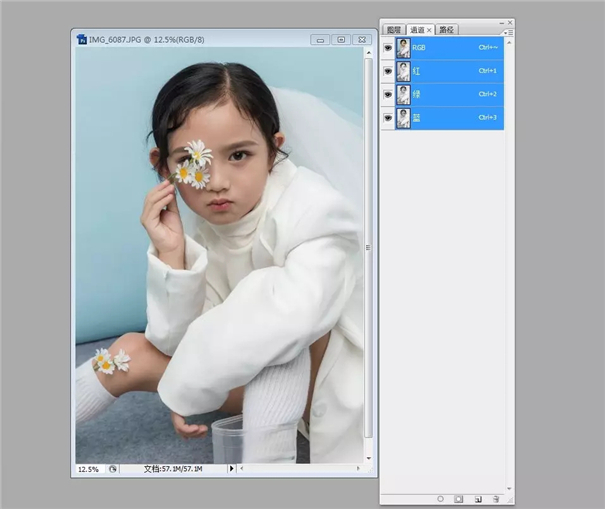This screenshot has width=605, height=509.
Task: Click the Photoshop icon in document title bar
Action: pyautogui.click(x=82, y=39)
